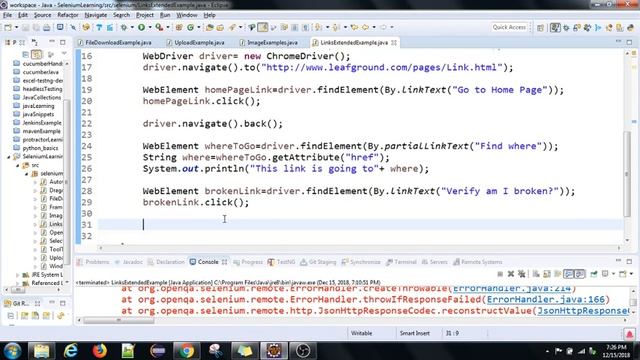Viewport: 640px width, 360px height.
Task: Click the Quick Access search field
Action: tap(509, 27)
